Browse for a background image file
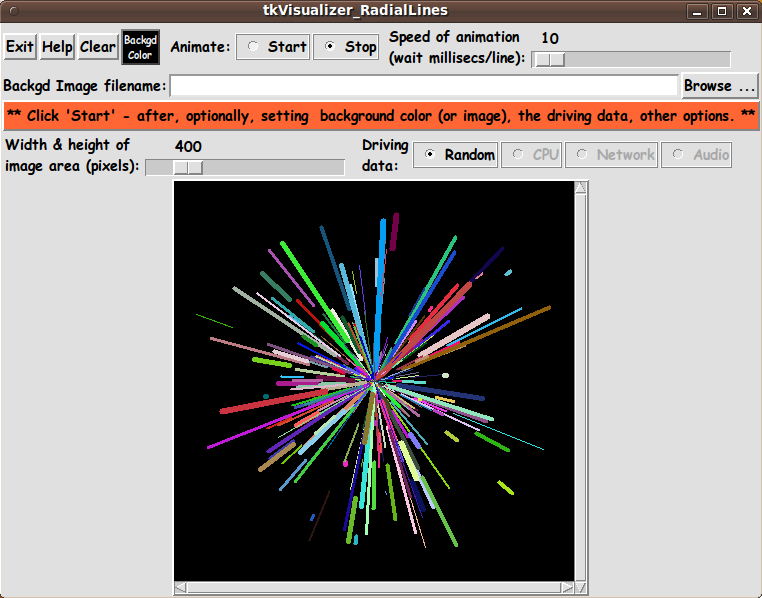Image resolution: width=762 pixels, height=598 pixels. (x=719, y=86)
